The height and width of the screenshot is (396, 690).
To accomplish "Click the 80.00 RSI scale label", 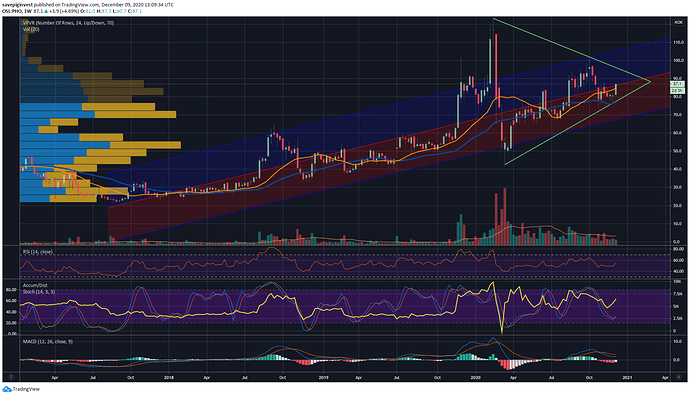I will click(x=678, y=249).
